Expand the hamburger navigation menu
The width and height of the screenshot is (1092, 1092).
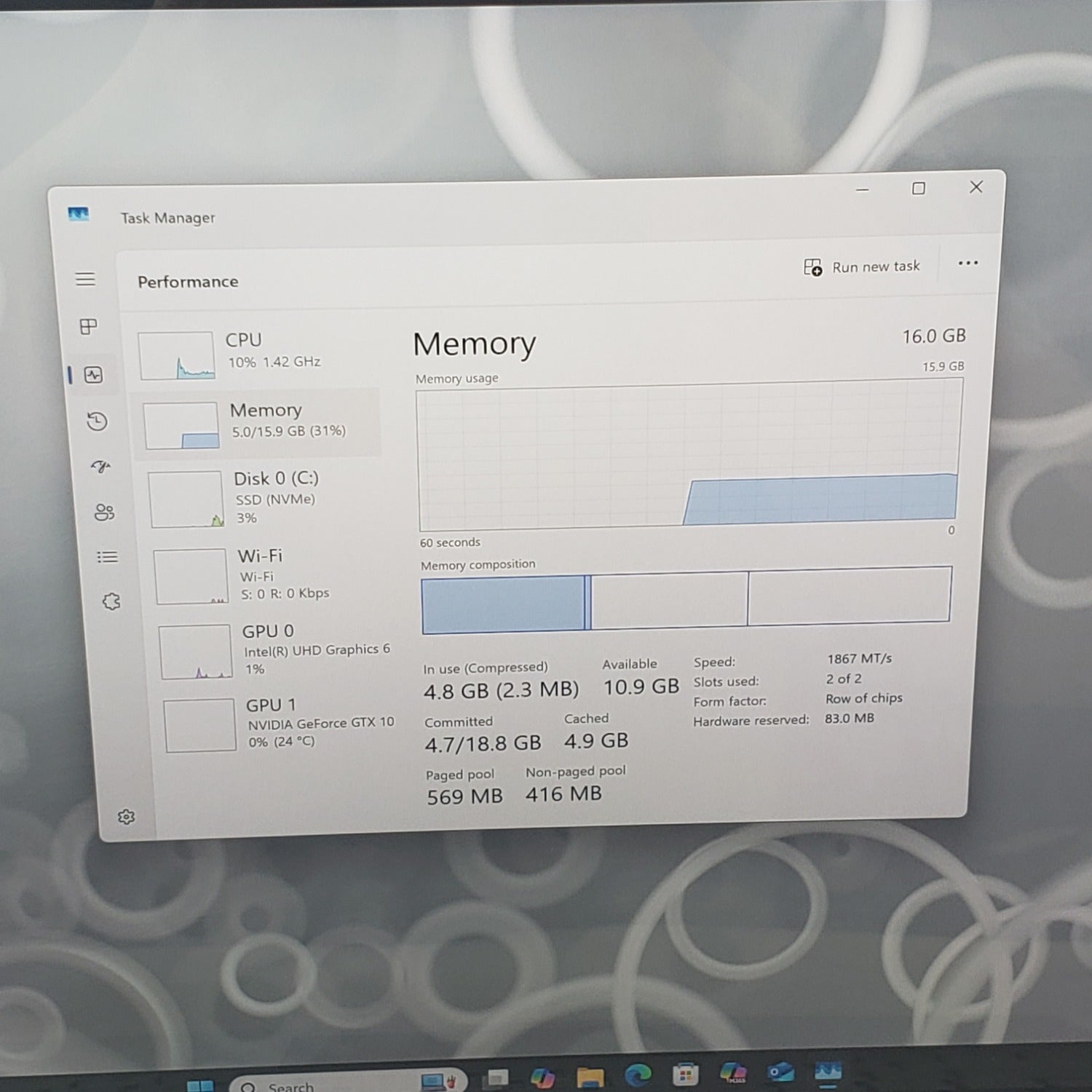(85, 279)
